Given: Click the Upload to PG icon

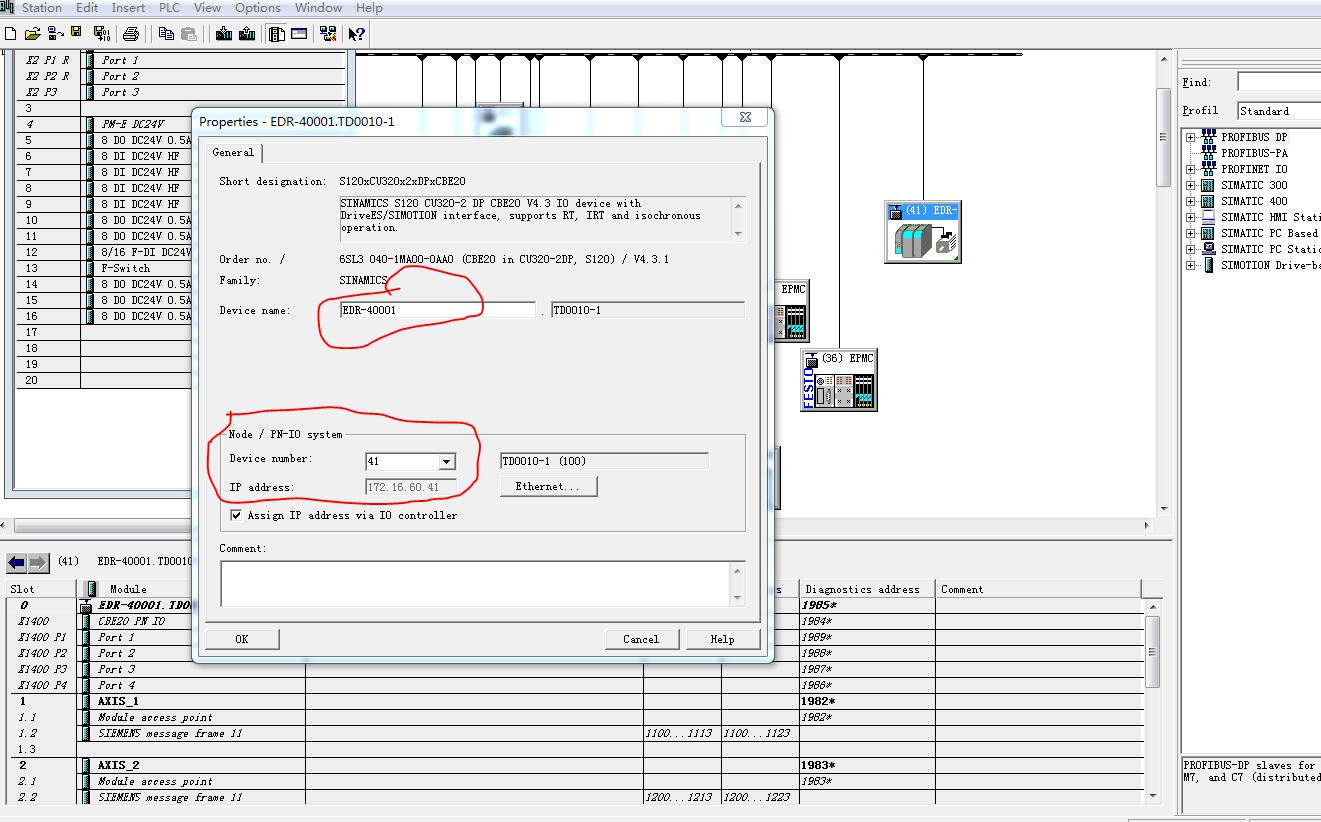Looking at the screenshot, I should click(x=246, y=34).
